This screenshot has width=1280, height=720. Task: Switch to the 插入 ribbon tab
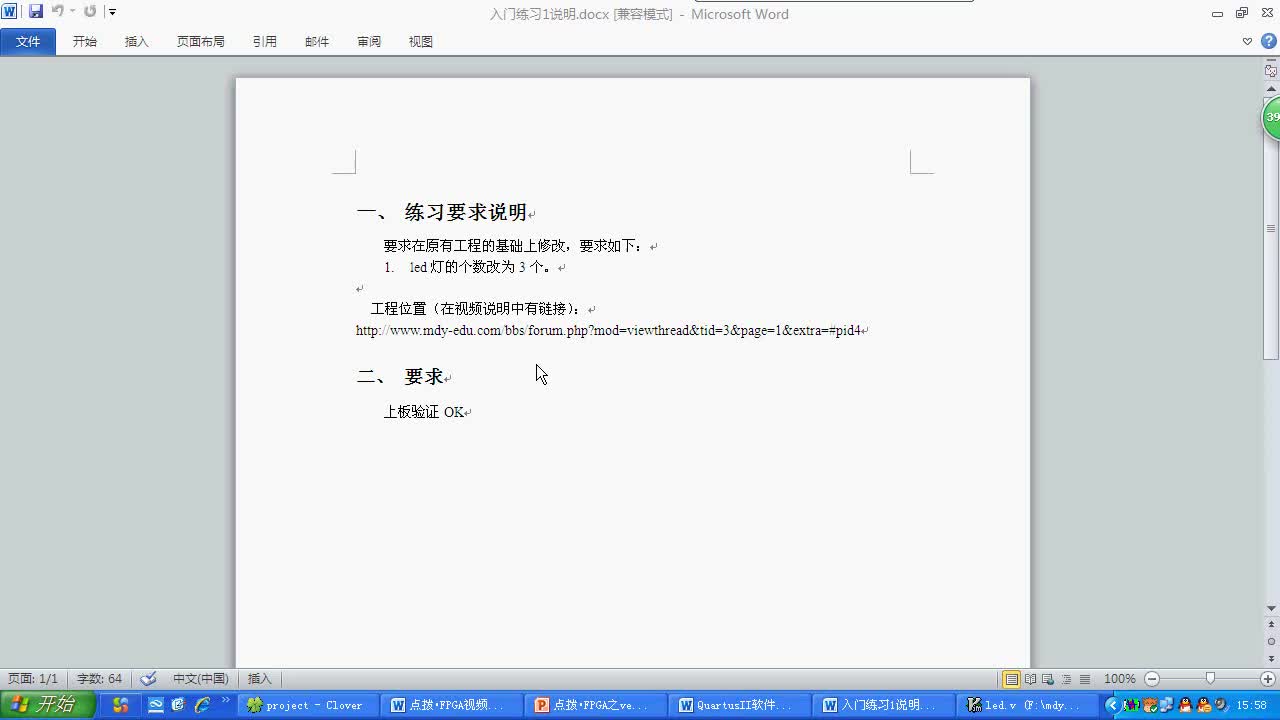point(137,41)
